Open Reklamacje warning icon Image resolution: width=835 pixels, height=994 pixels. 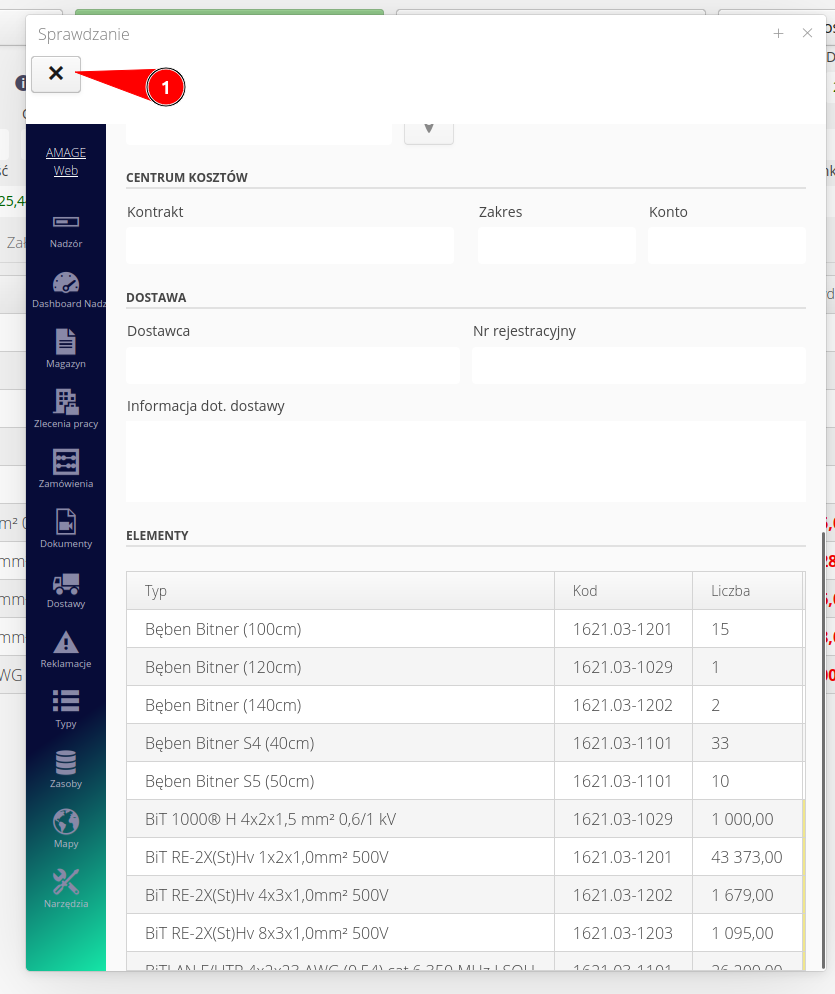click(x=66, y=642)
